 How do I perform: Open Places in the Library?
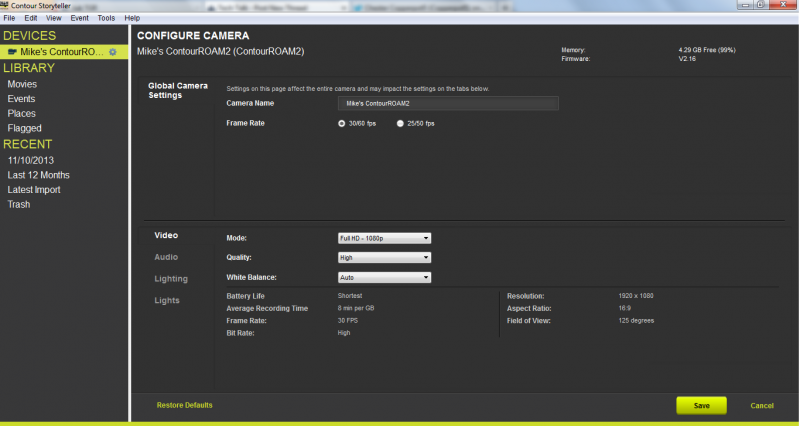click(x=21, y=113)
